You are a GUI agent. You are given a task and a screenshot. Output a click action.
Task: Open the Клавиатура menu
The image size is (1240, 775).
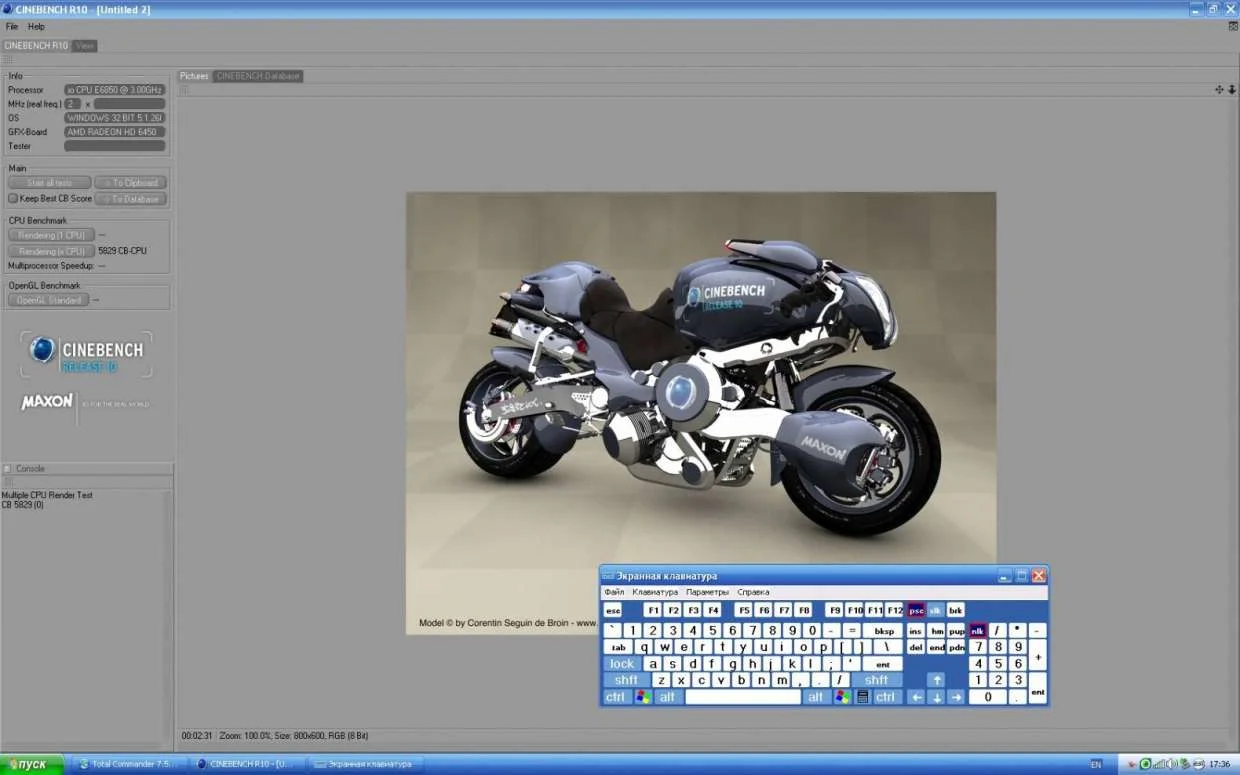pyautogui.click(x=655, y=592)
